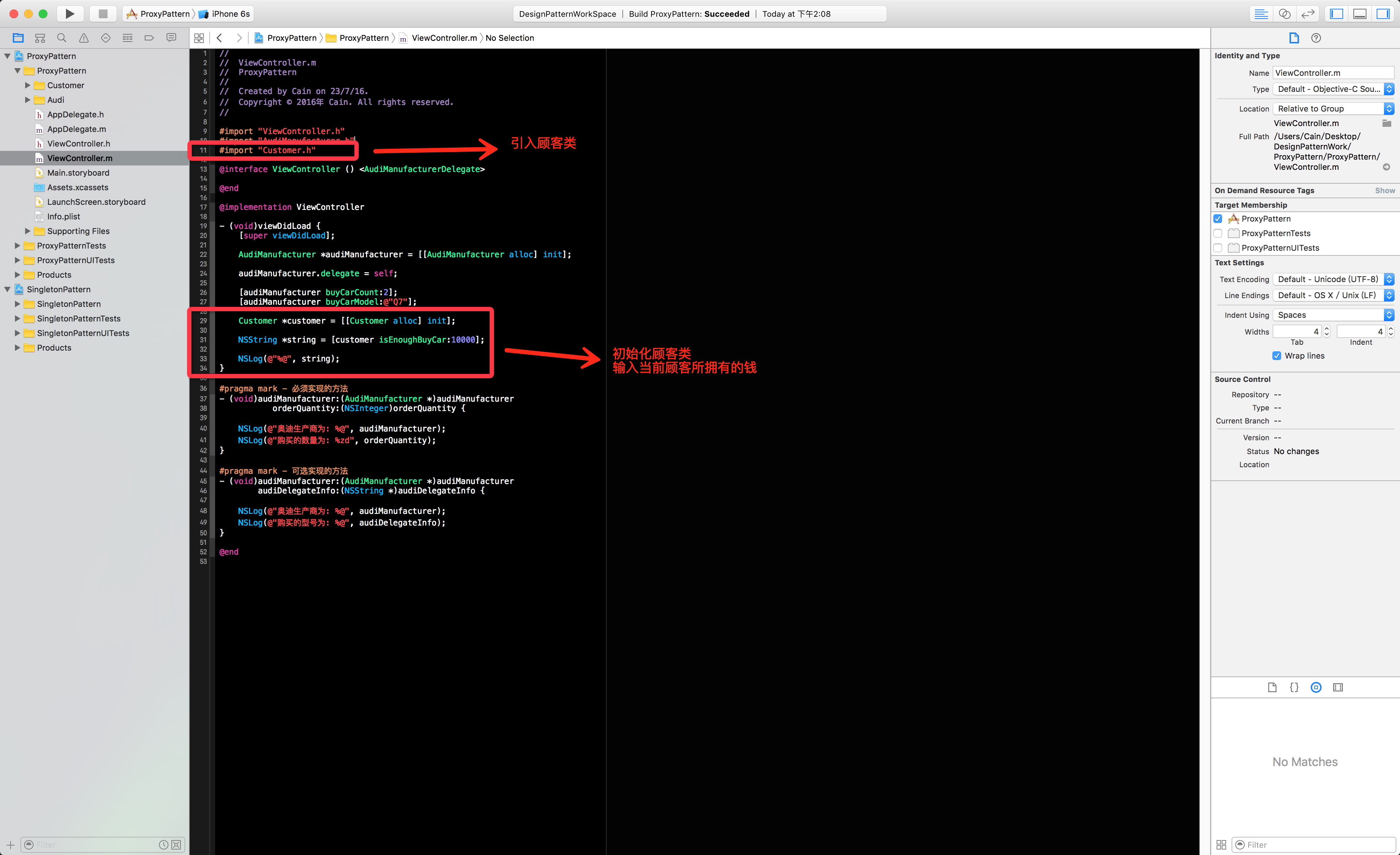Open the Find navigator search icon
This screenshot has width=1400, height=855.
62,38
